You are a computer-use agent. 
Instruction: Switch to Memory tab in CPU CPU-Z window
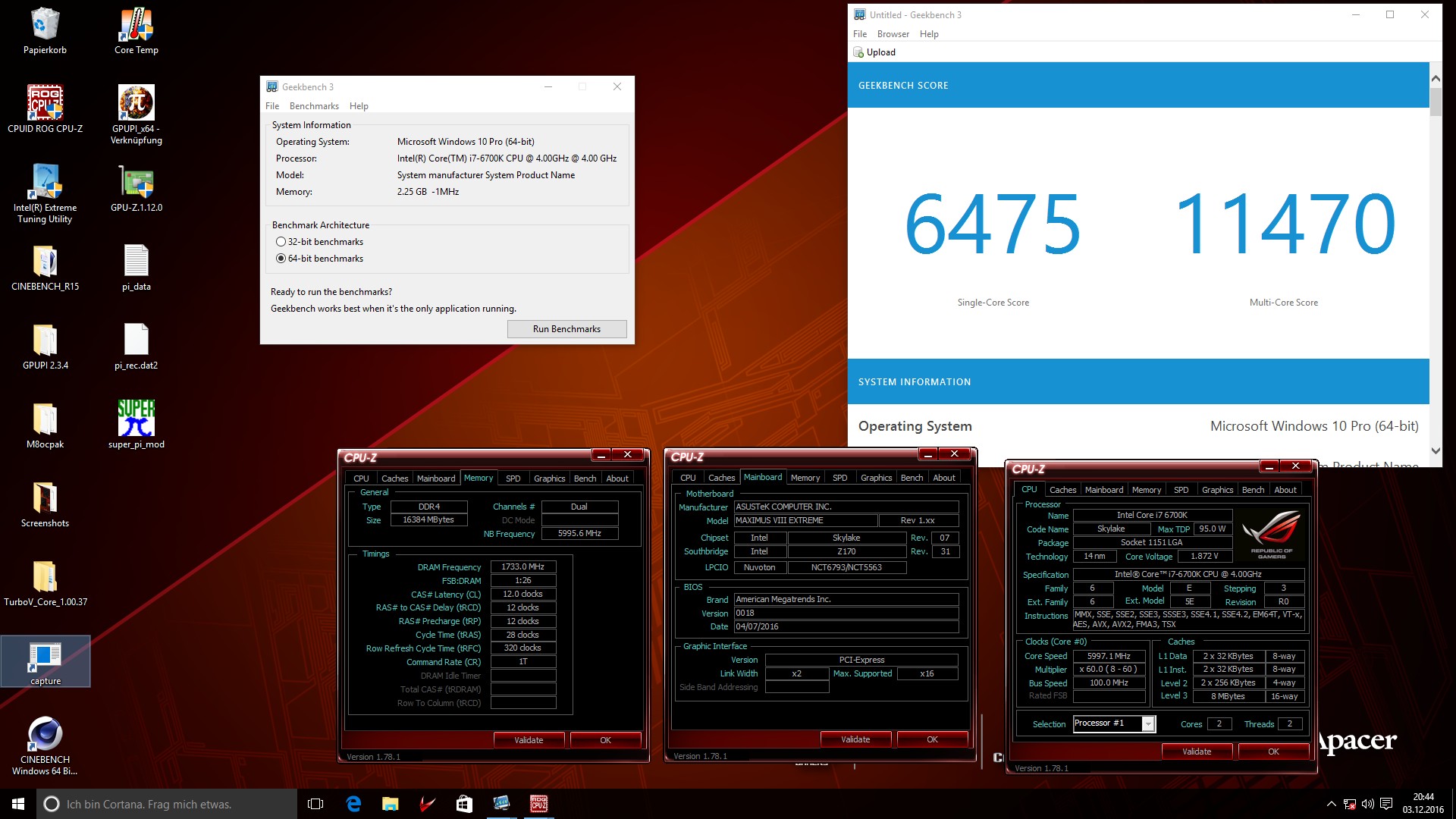click(1146, 490)
